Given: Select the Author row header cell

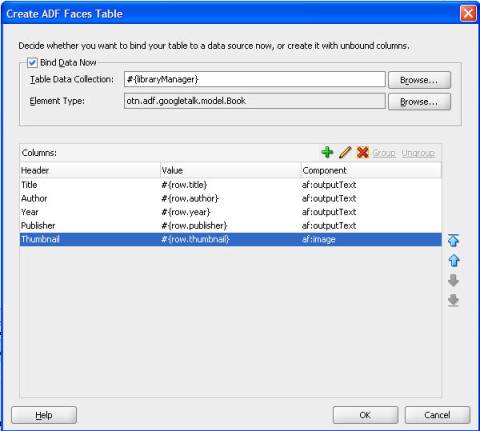Looking at the screenshot, I should 90,198.
